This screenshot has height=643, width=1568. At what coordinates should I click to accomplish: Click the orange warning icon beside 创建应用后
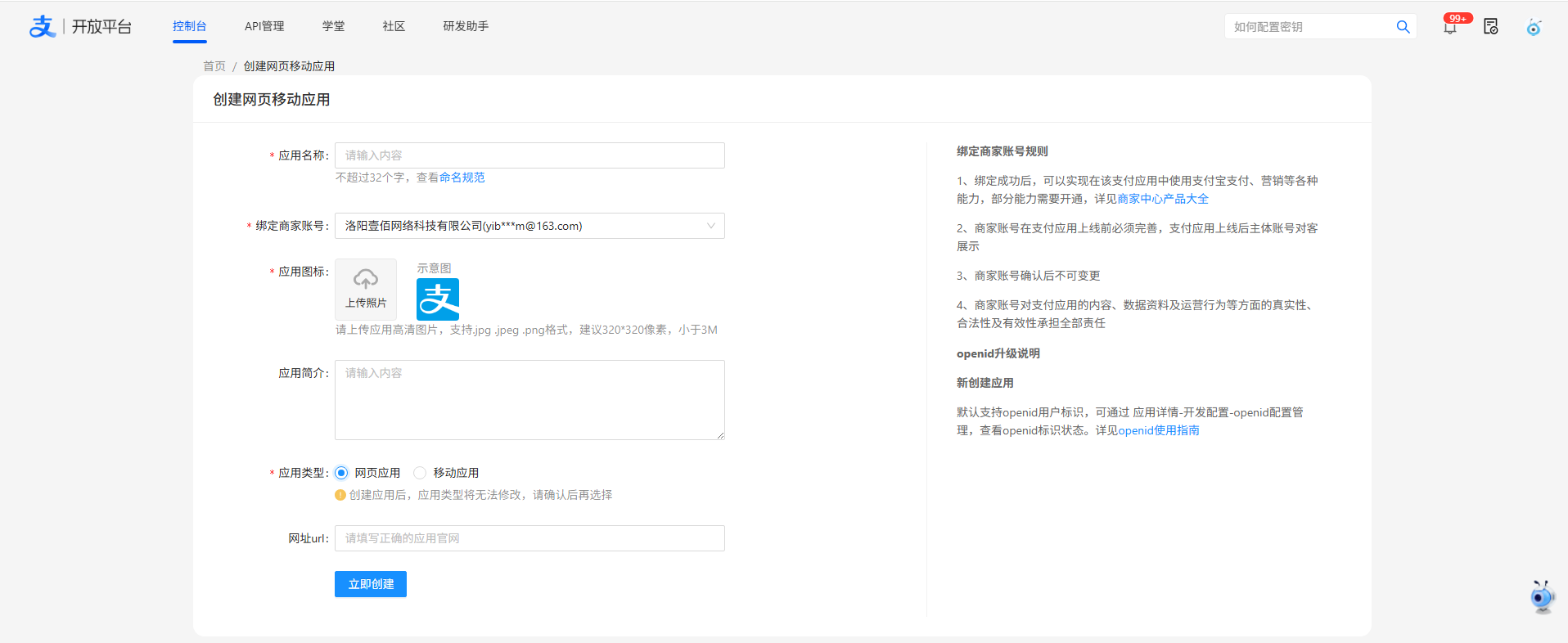pos(340,495)
